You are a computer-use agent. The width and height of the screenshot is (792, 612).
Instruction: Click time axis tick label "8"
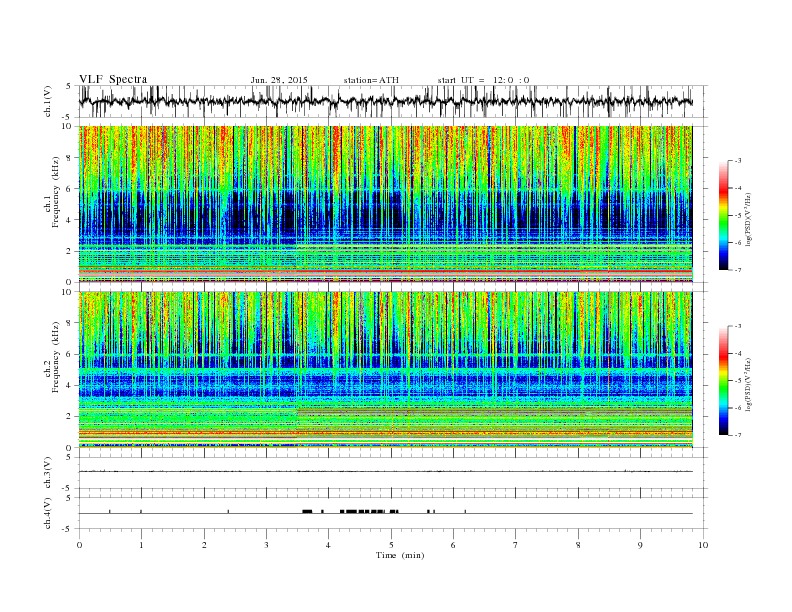pos(578,545)
